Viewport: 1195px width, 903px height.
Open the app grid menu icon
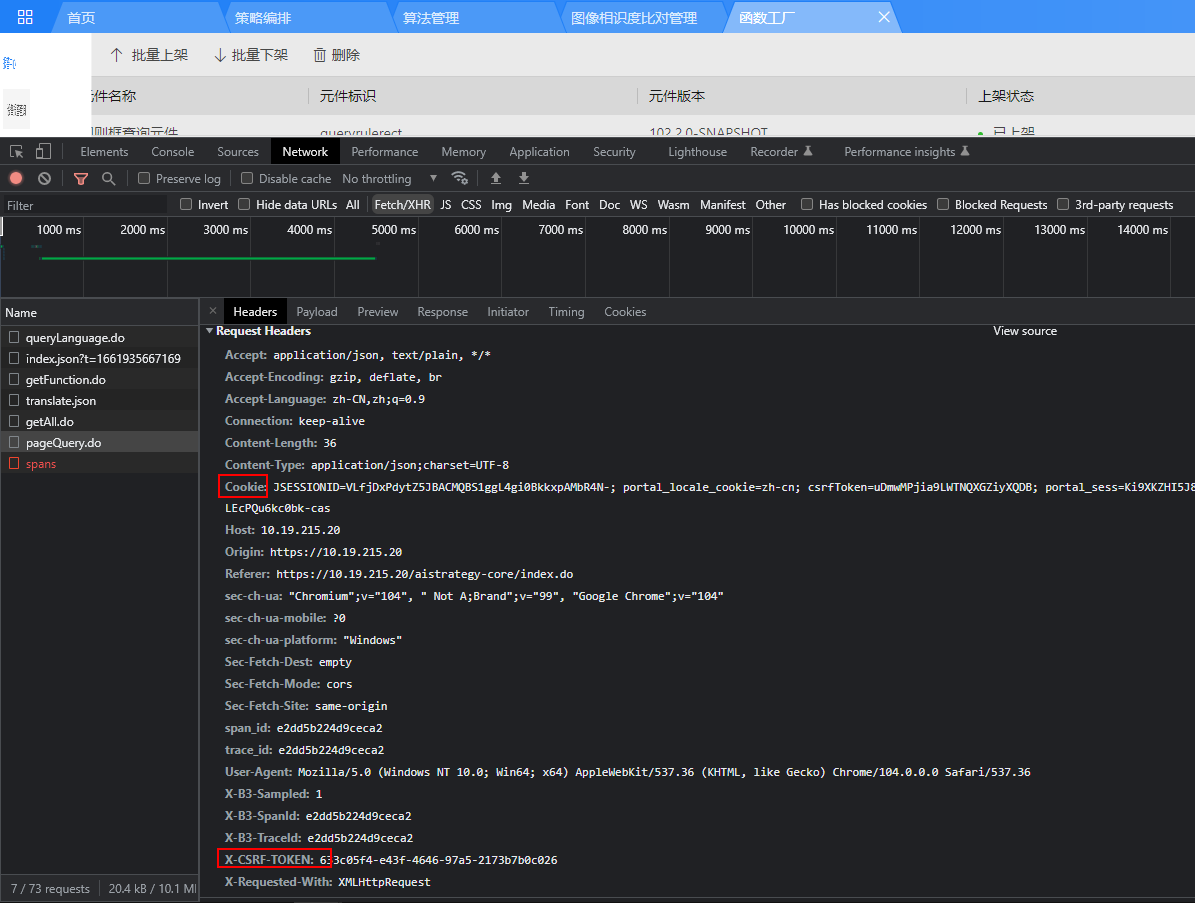[x=25, y=17]
